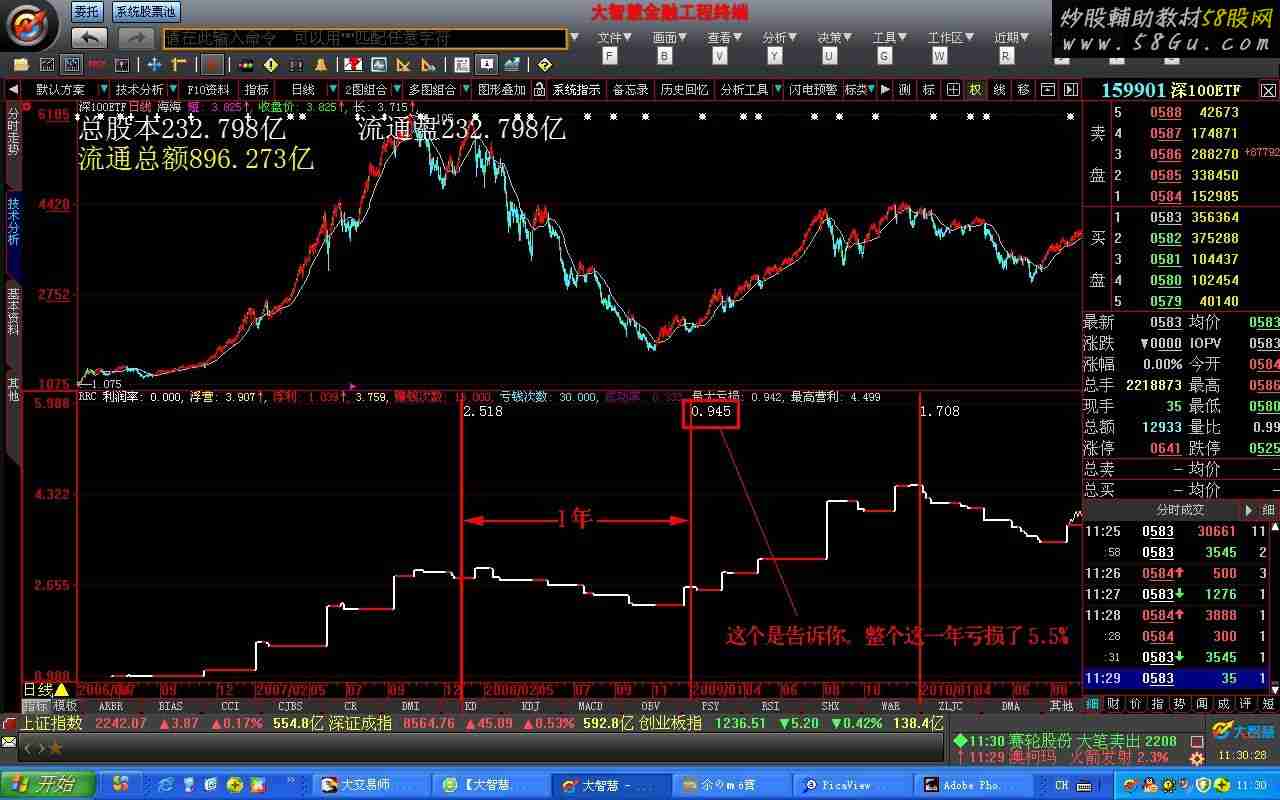Click the 田 grid layout button
The image size is (1280, 800).
[953, 90]
